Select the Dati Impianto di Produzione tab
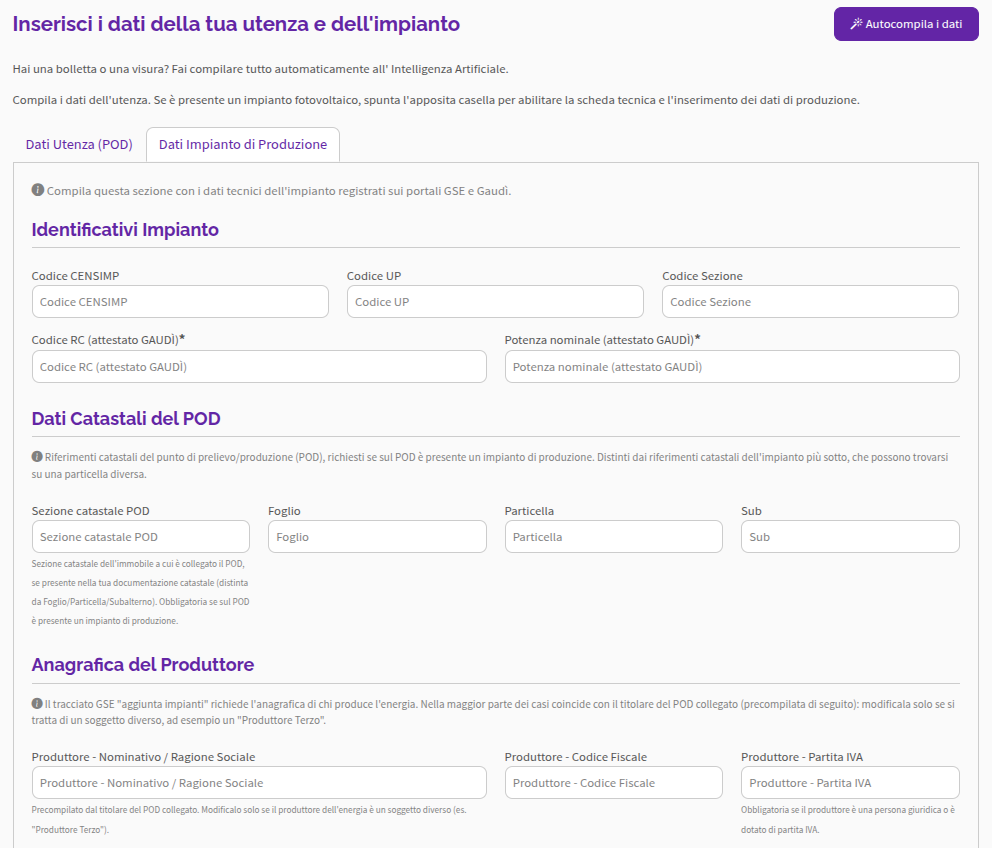 [x=243, y=144]
